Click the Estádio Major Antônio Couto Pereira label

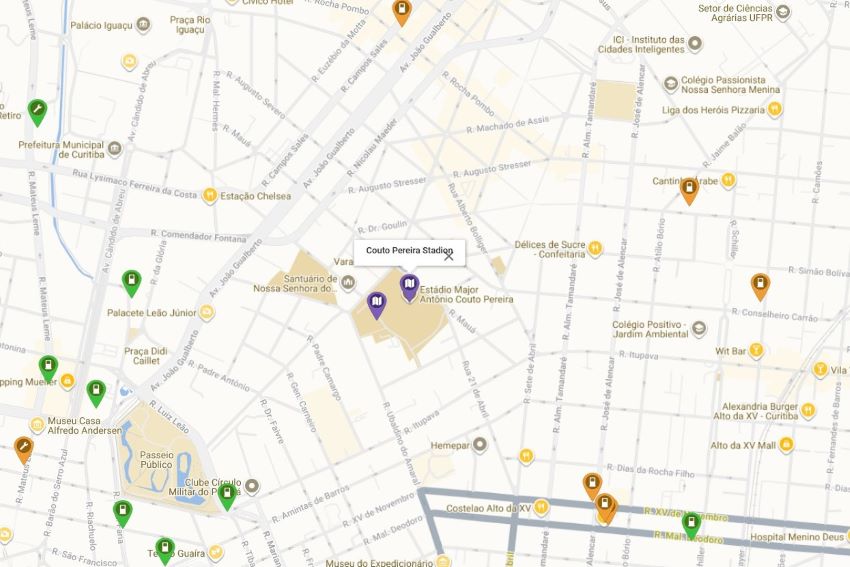(x=466, y=294)
